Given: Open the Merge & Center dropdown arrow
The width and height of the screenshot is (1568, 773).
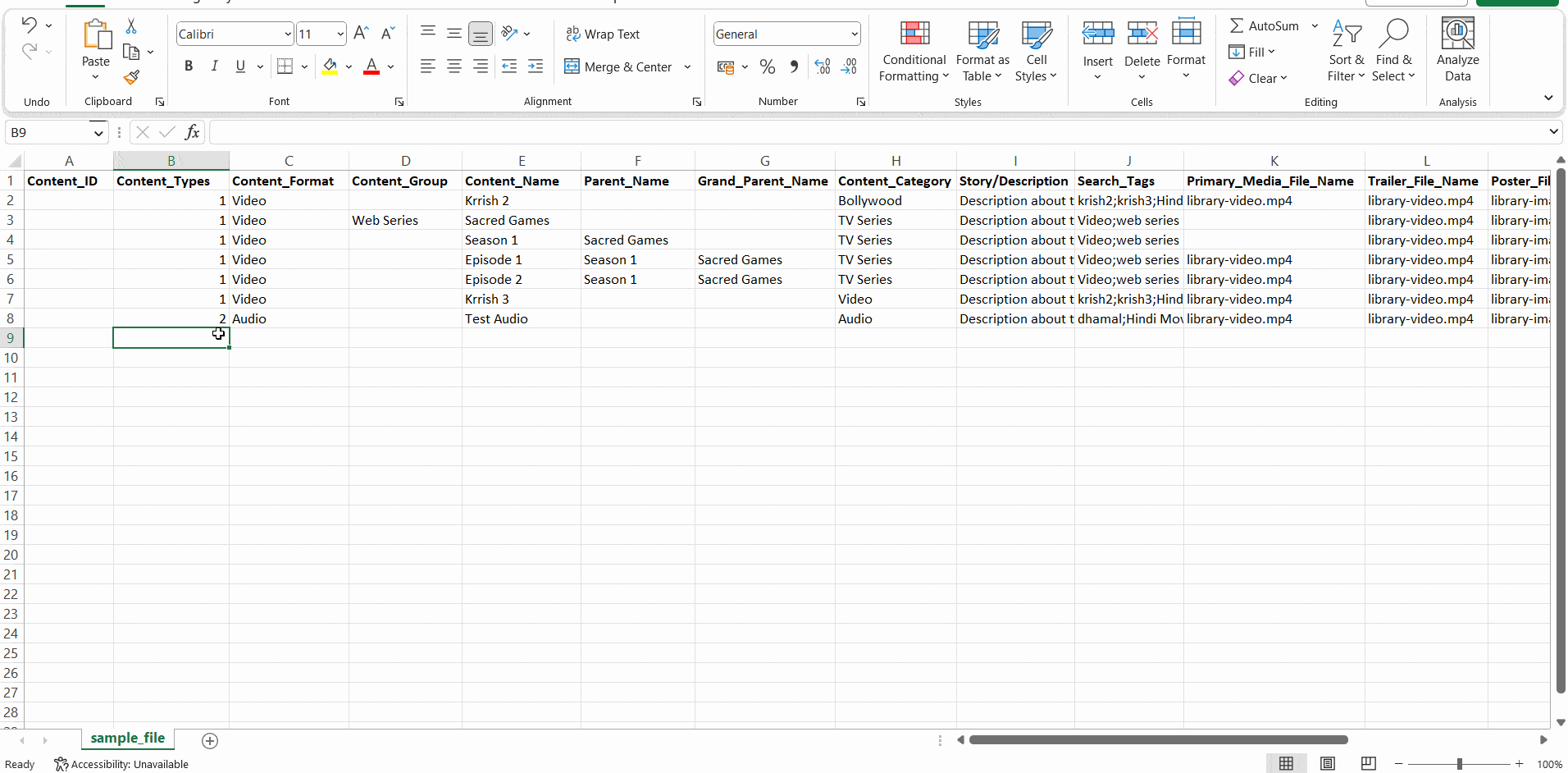Looking at the screenshot, I should point(687,66).
